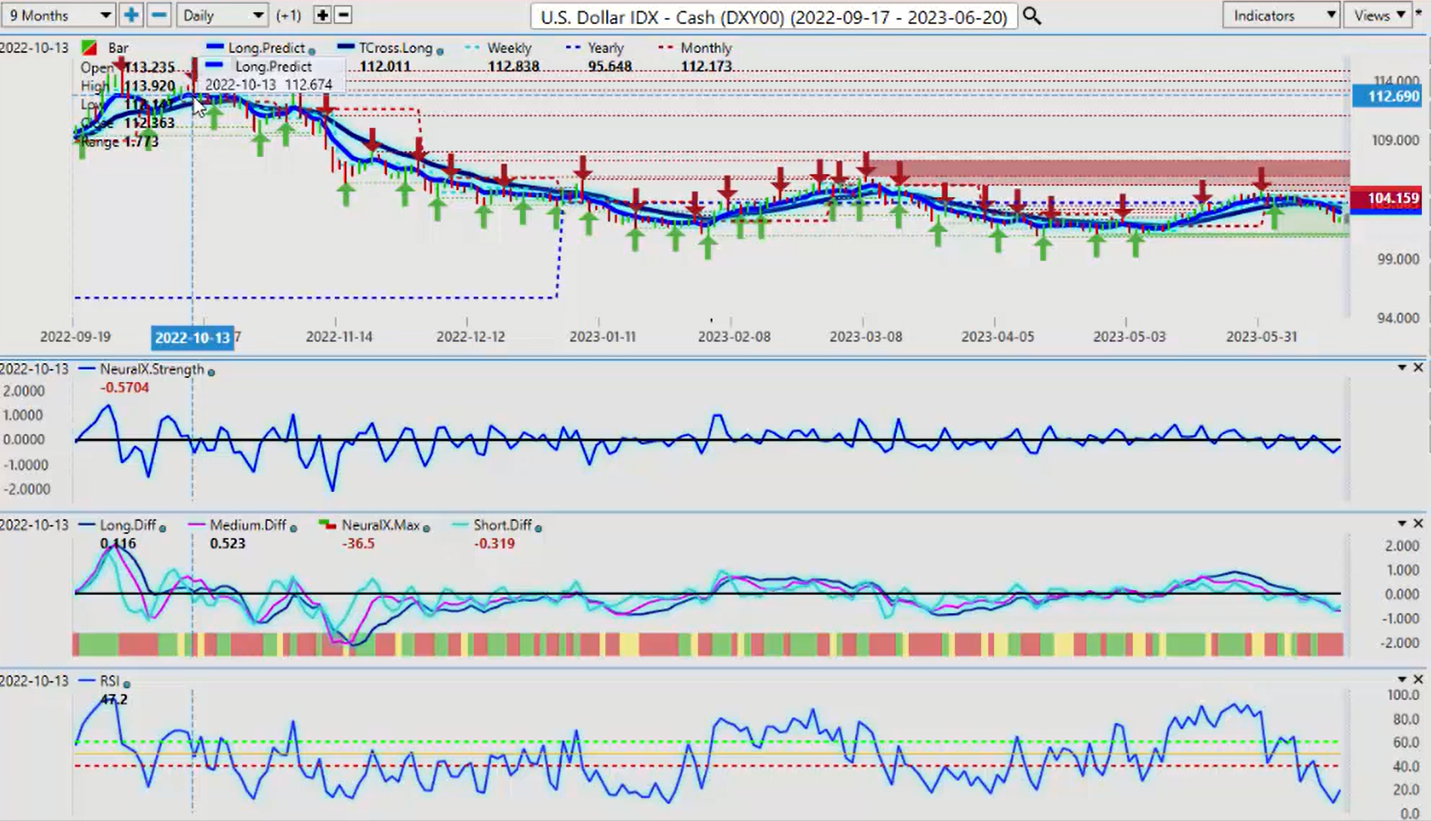Click the blue minus zoom-out button
This screenshot has height=821, width=1431.
point(158,15)
